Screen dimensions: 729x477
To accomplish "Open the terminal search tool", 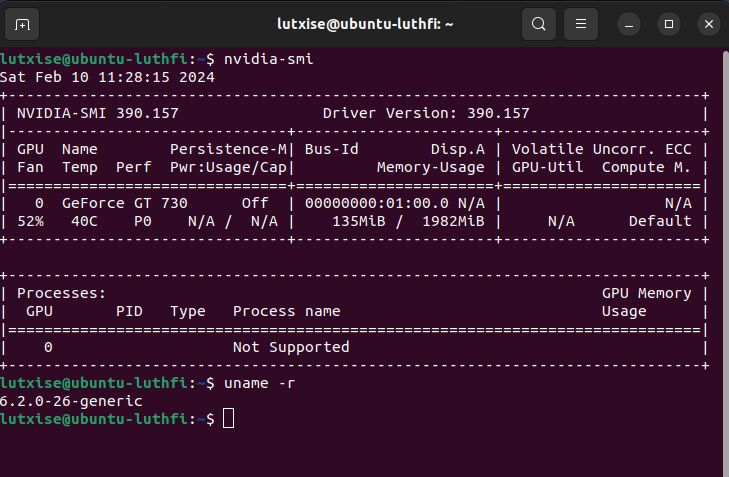I will click(x=539, y=24).
